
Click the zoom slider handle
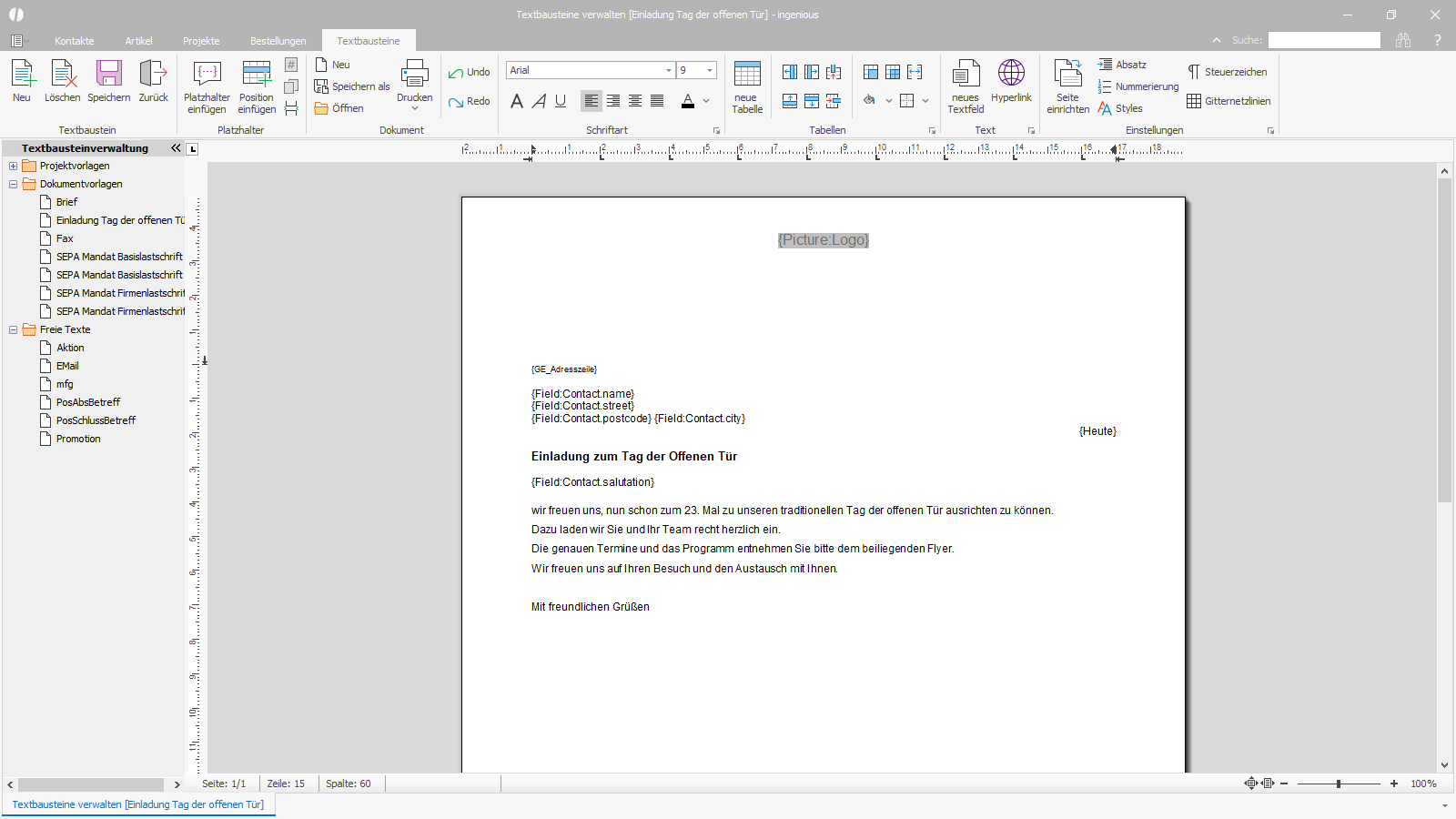[1339, 784]
